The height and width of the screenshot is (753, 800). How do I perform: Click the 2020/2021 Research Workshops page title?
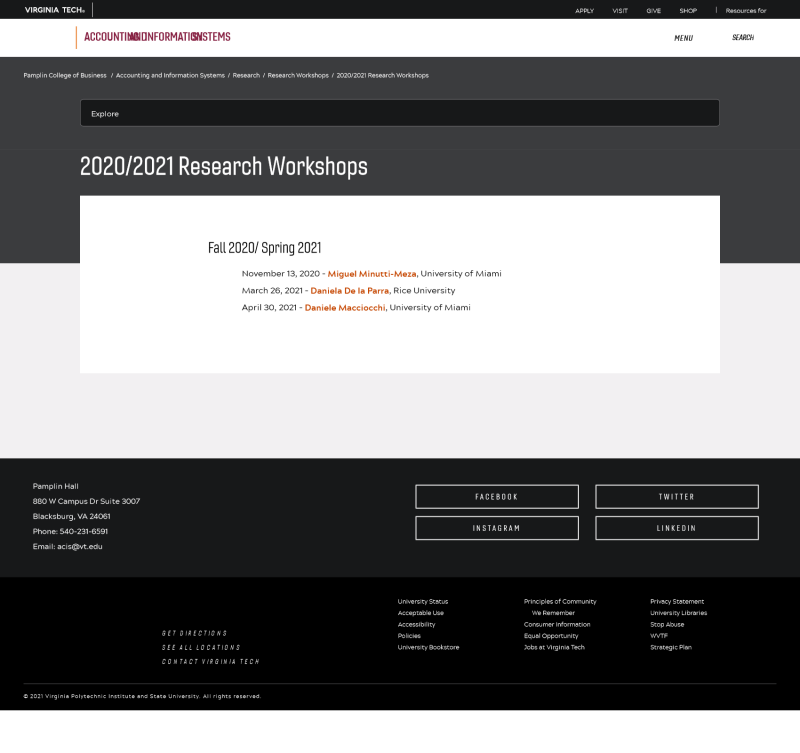[223, 166]
